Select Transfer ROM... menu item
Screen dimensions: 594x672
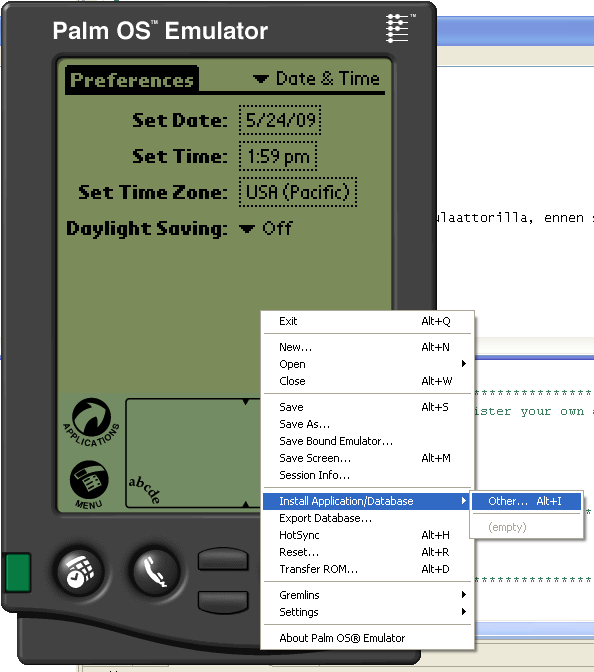(x=368, y=569)
